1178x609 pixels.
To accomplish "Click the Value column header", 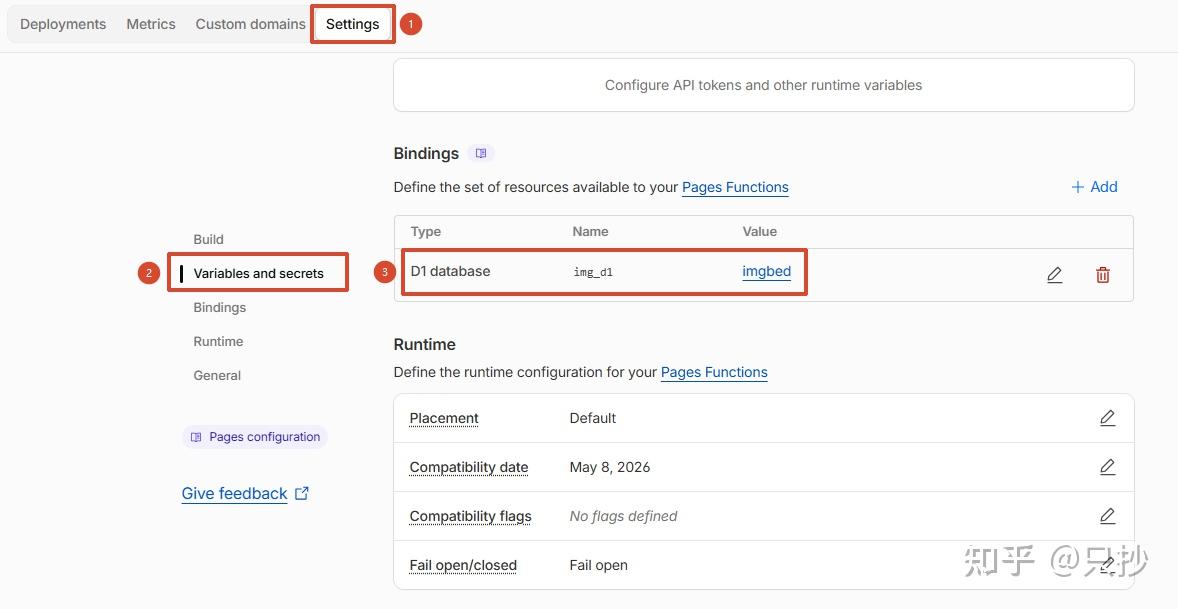I will (x=760, y=231).
